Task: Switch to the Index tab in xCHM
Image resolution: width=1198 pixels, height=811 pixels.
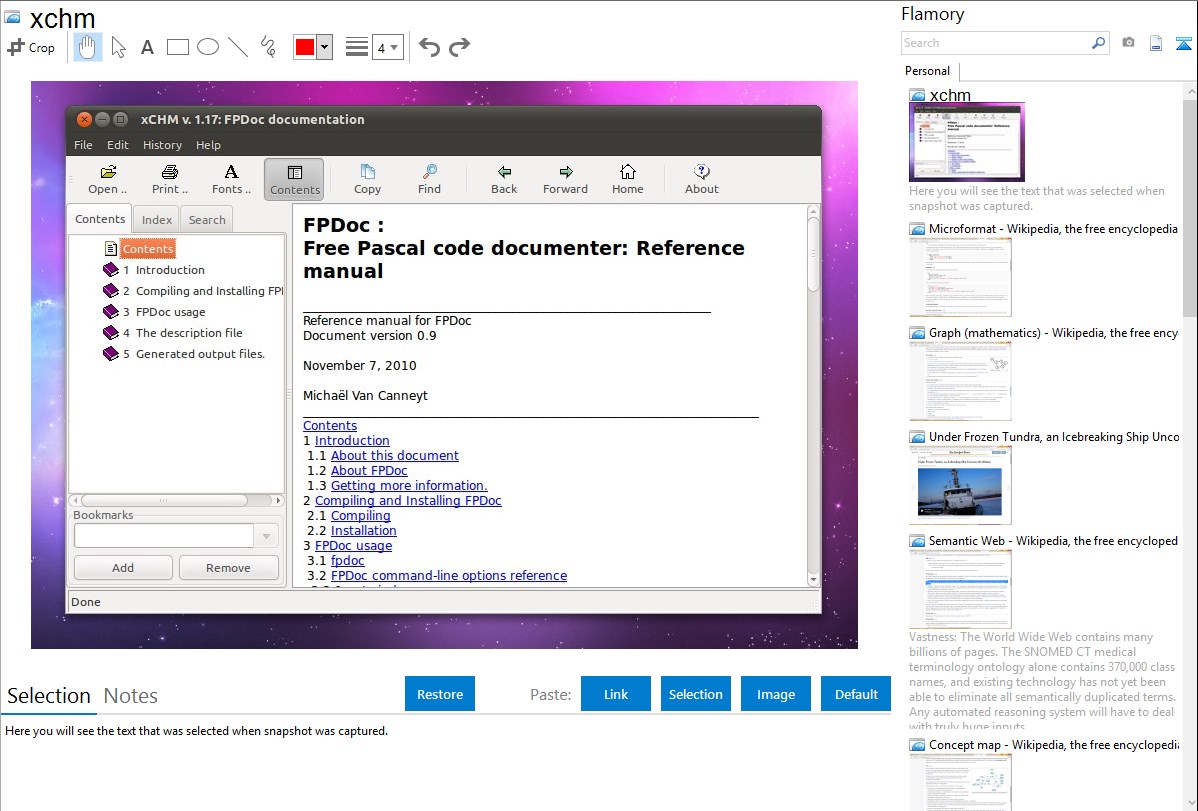Action: (x=157, y=219)
